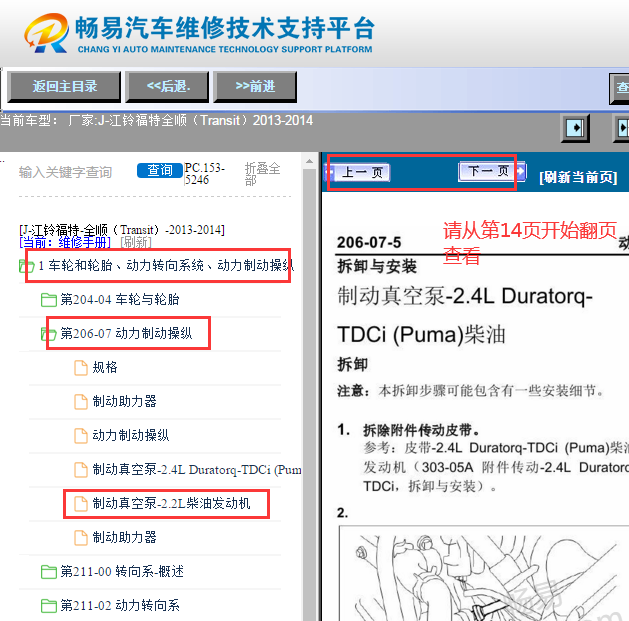Open 第211-00 转向系-概述 chapter
Screen dimensions: 629x621
pyautogui.click(x=122, y=572)
